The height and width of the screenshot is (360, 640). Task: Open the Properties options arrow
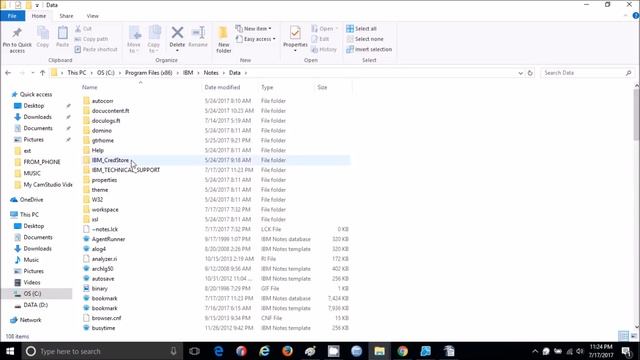coord(295,50)
